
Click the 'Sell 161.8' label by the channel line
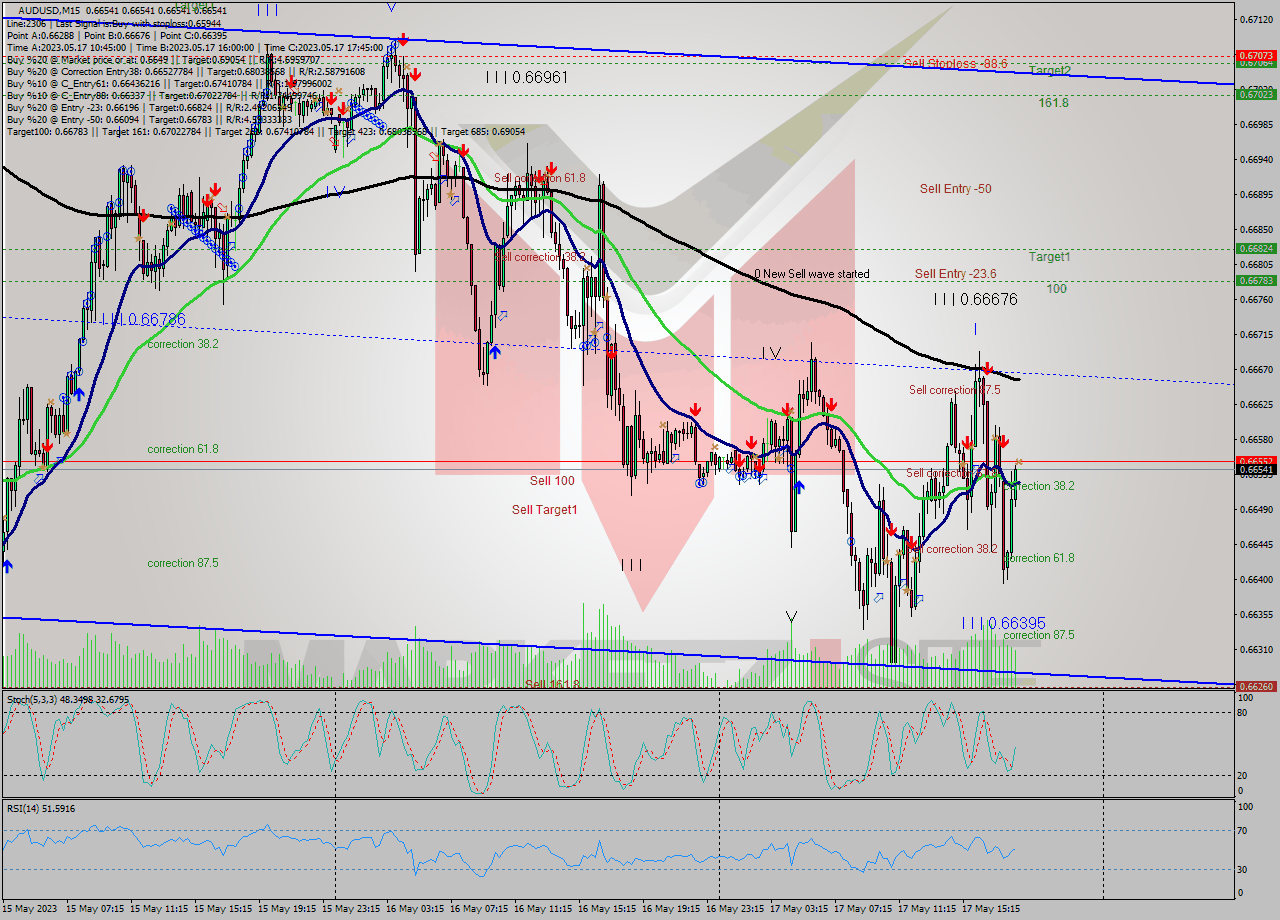point(552,684)
